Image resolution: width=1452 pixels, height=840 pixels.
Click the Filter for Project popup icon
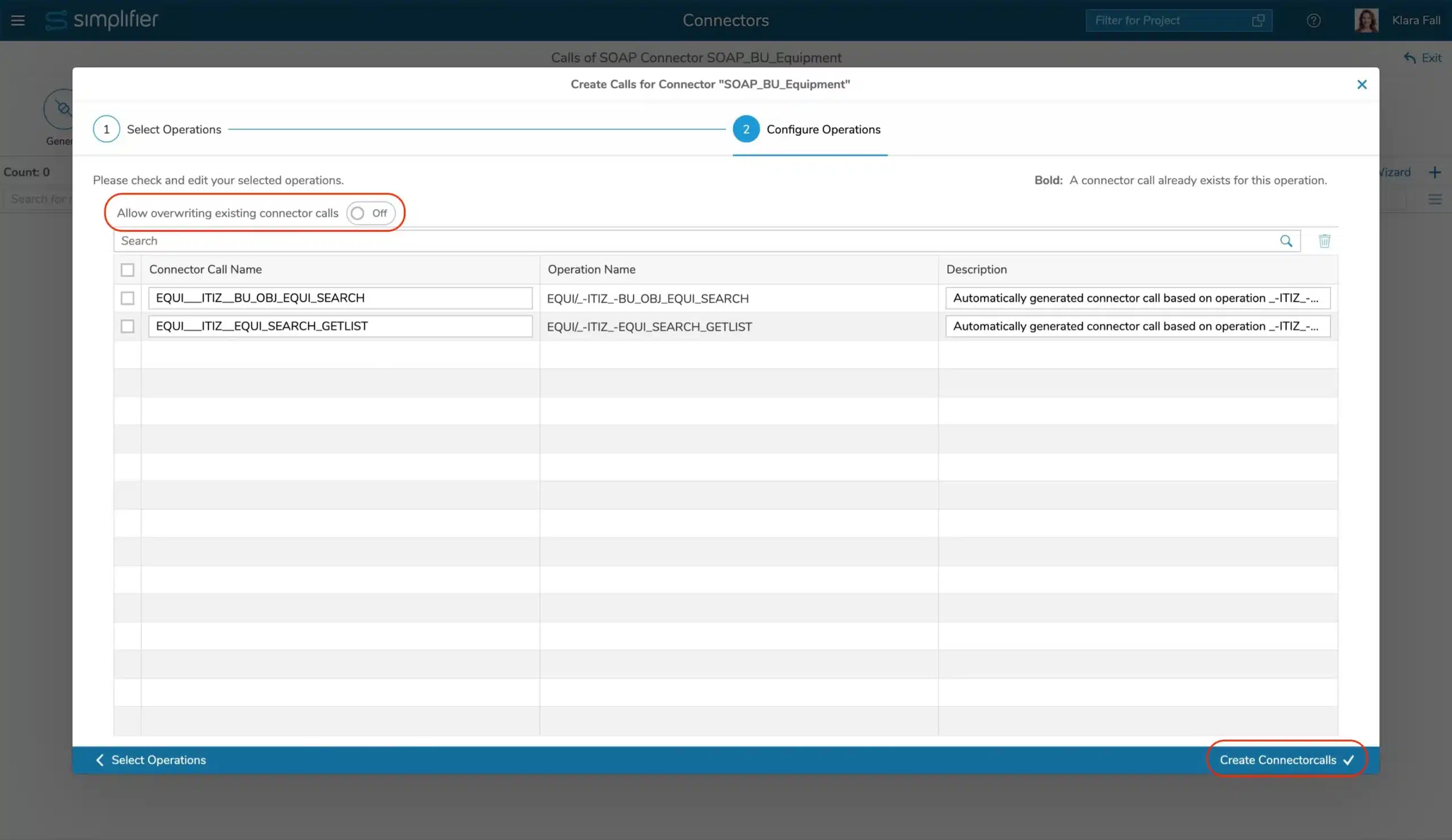(1258, 21)
